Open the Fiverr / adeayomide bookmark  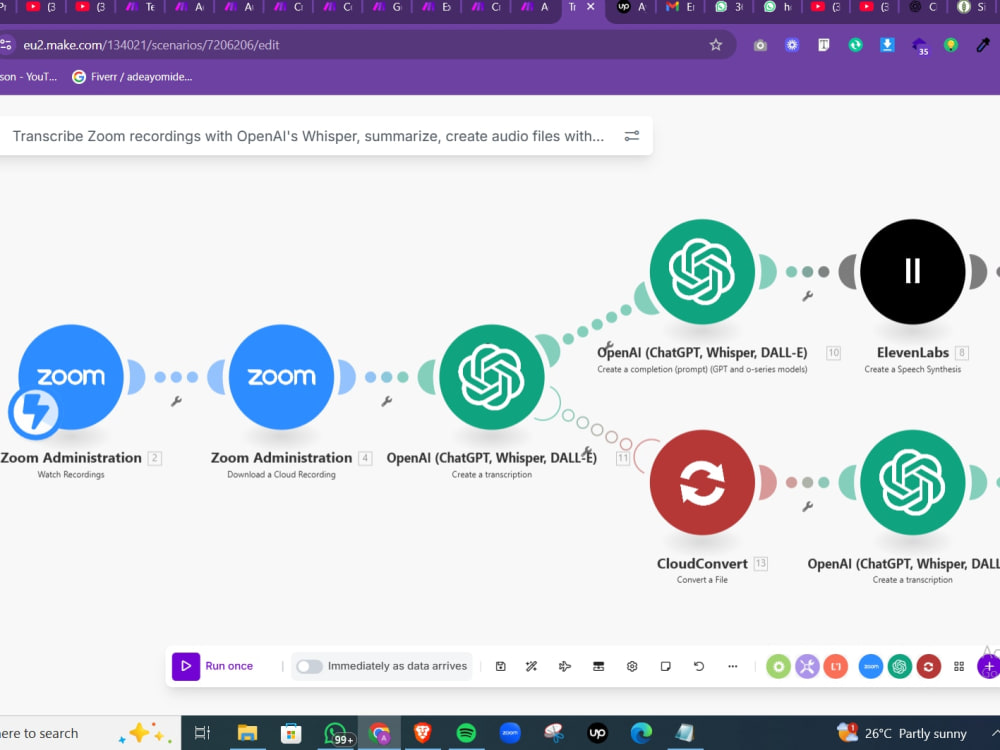[132, 77]
